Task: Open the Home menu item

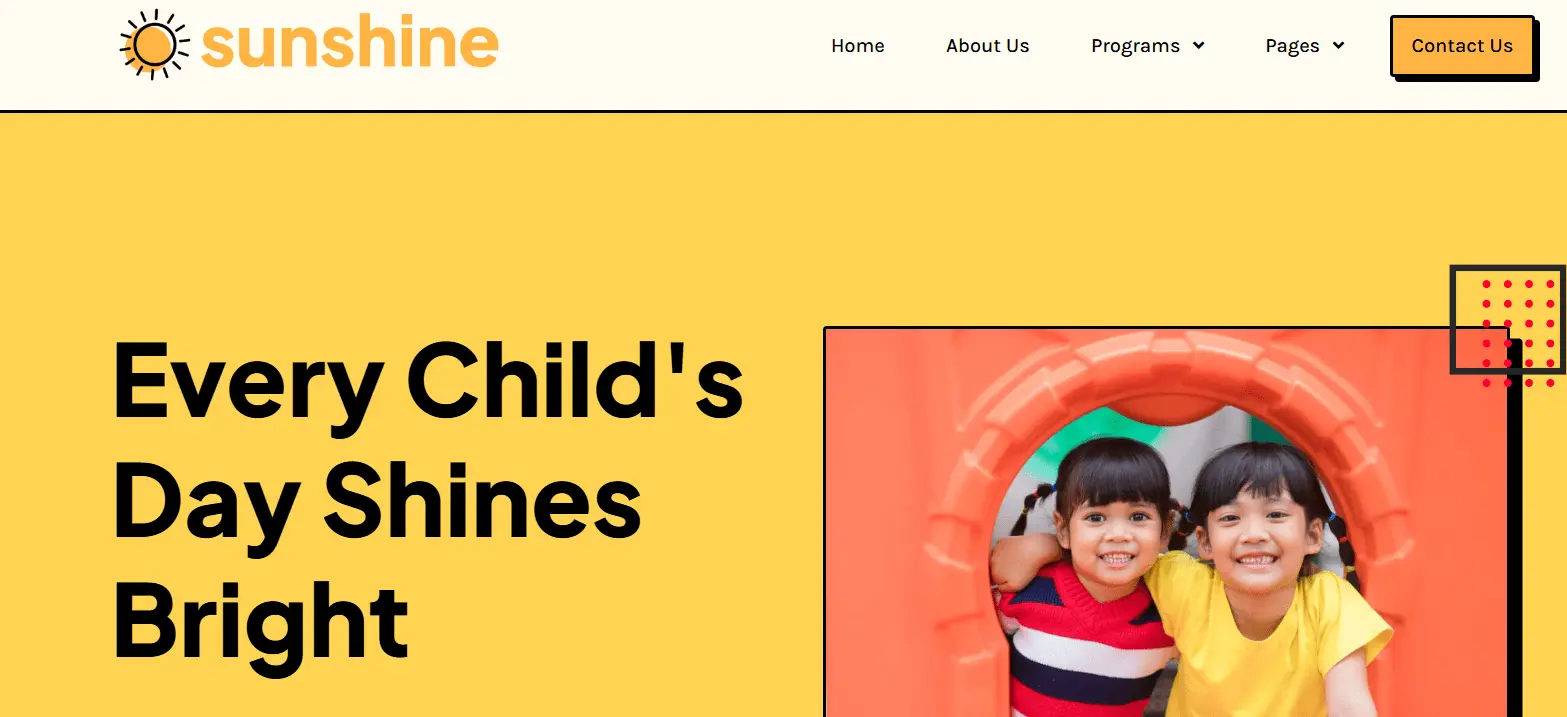Action: point(858,46)
